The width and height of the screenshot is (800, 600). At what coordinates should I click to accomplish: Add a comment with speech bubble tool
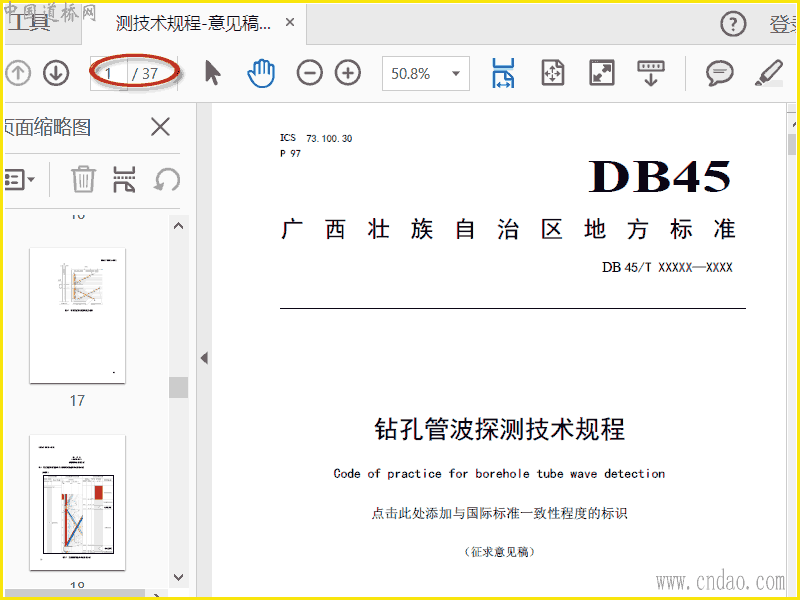[719, 73]
